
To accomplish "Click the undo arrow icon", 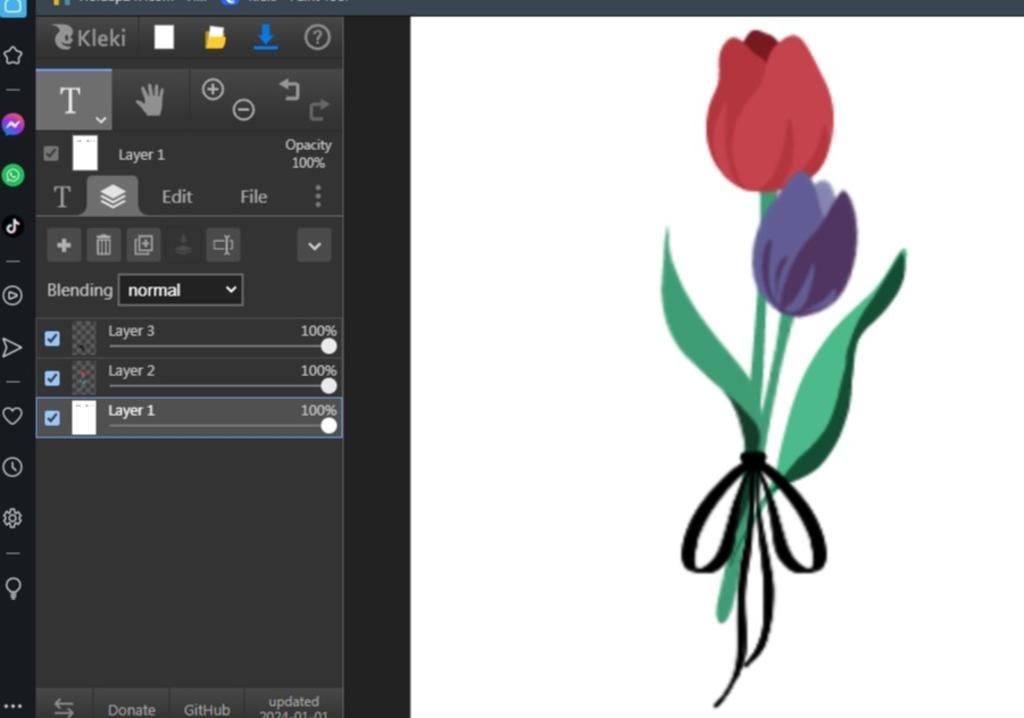I will [290, 90].
